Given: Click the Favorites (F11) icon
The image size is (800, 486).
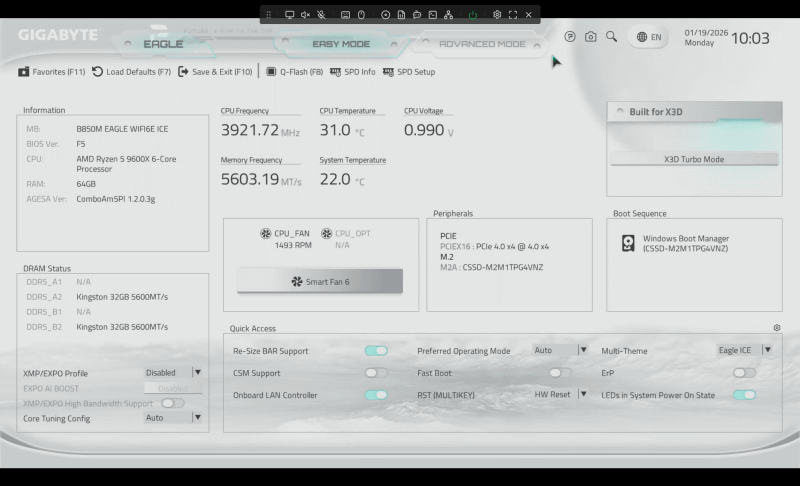Looking at the screenshot, I should pyautogui.click(x=23, y=72).
